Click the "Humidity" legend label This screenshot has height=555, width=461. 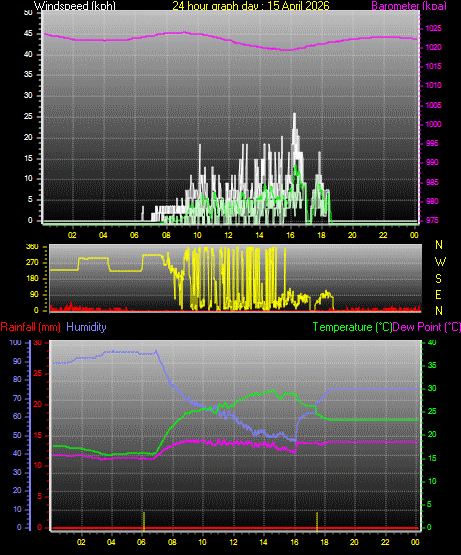(86, 327)
